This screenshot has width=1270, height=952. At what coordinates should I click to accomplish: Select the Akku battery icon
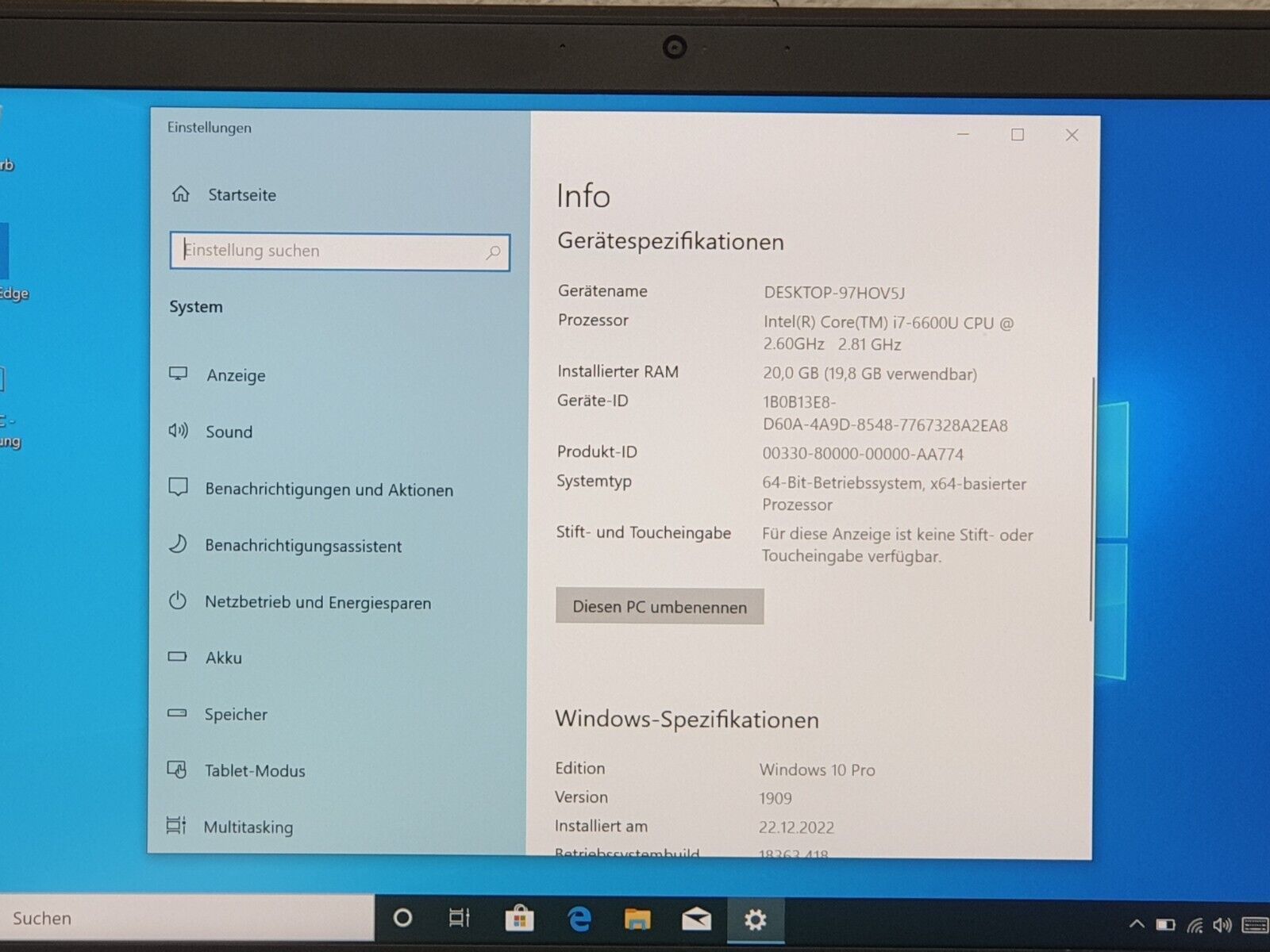coord(178,657)
